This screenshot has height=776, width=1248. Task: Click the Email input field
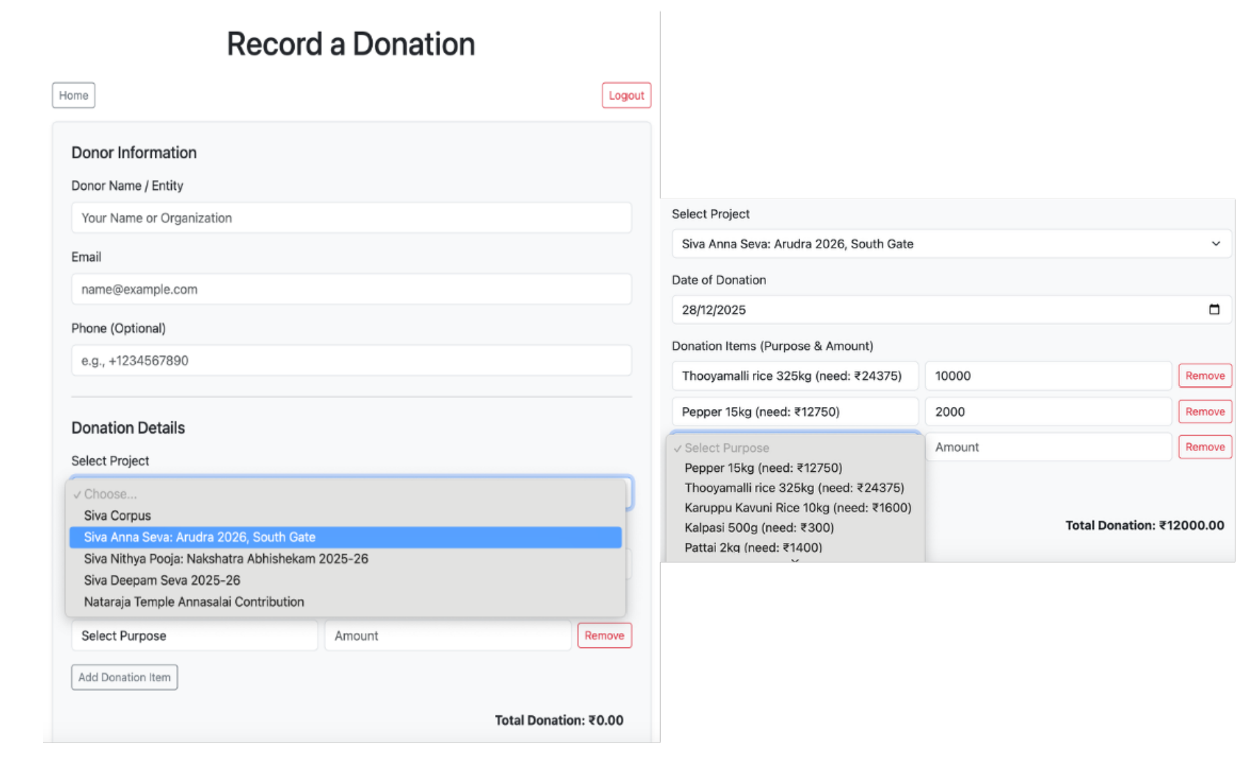tap(350, 288)
